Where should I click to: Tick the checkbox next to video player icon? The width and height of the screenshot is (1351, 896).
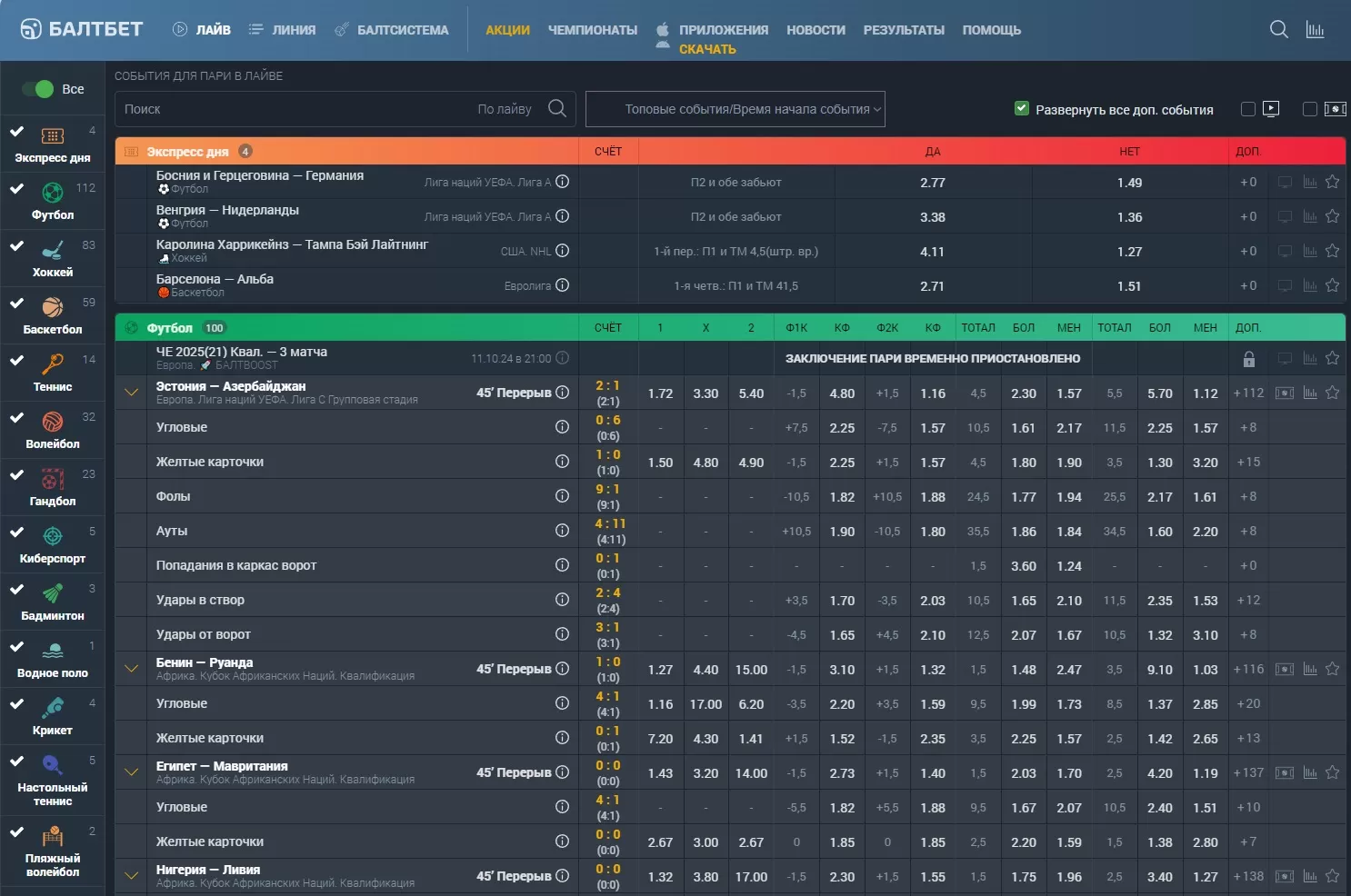point(1248,109)
